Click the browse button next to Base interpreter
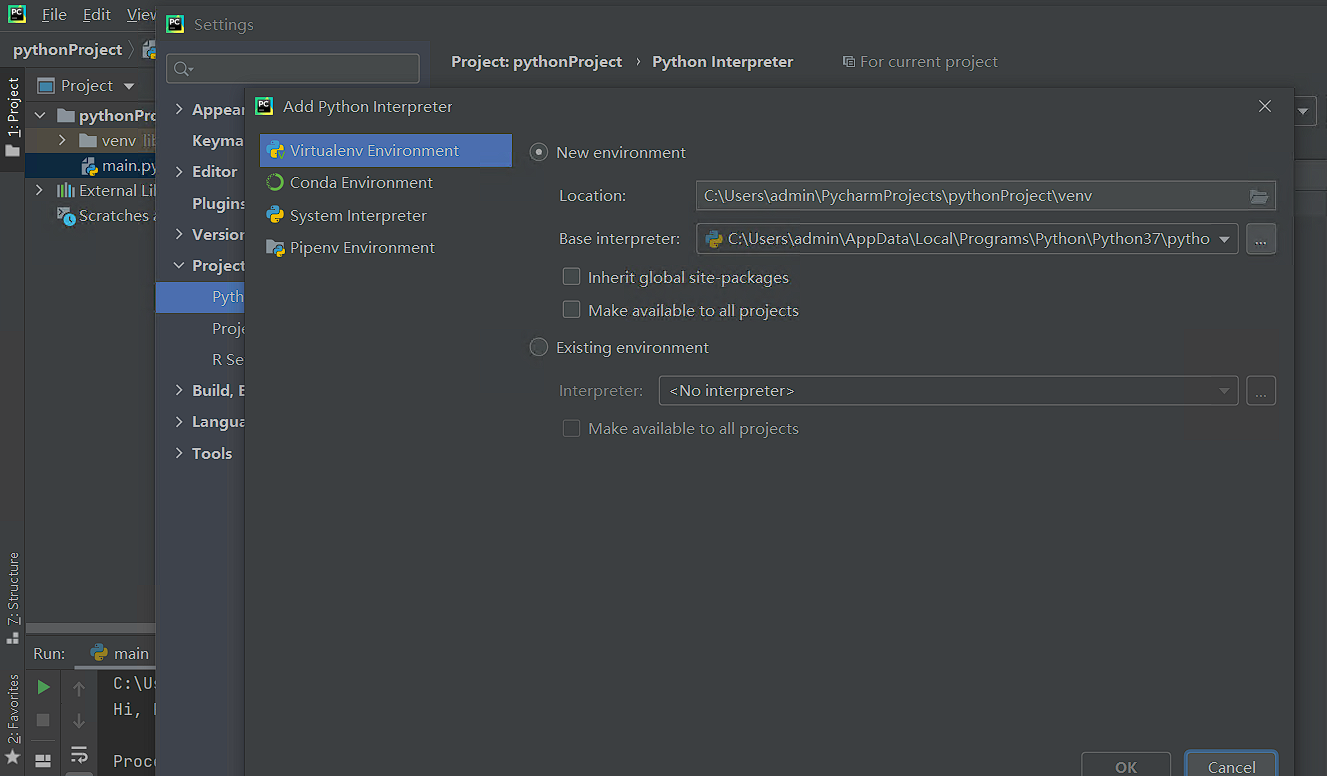This screenshot has height=776, width=1327. click(1260, 239)
